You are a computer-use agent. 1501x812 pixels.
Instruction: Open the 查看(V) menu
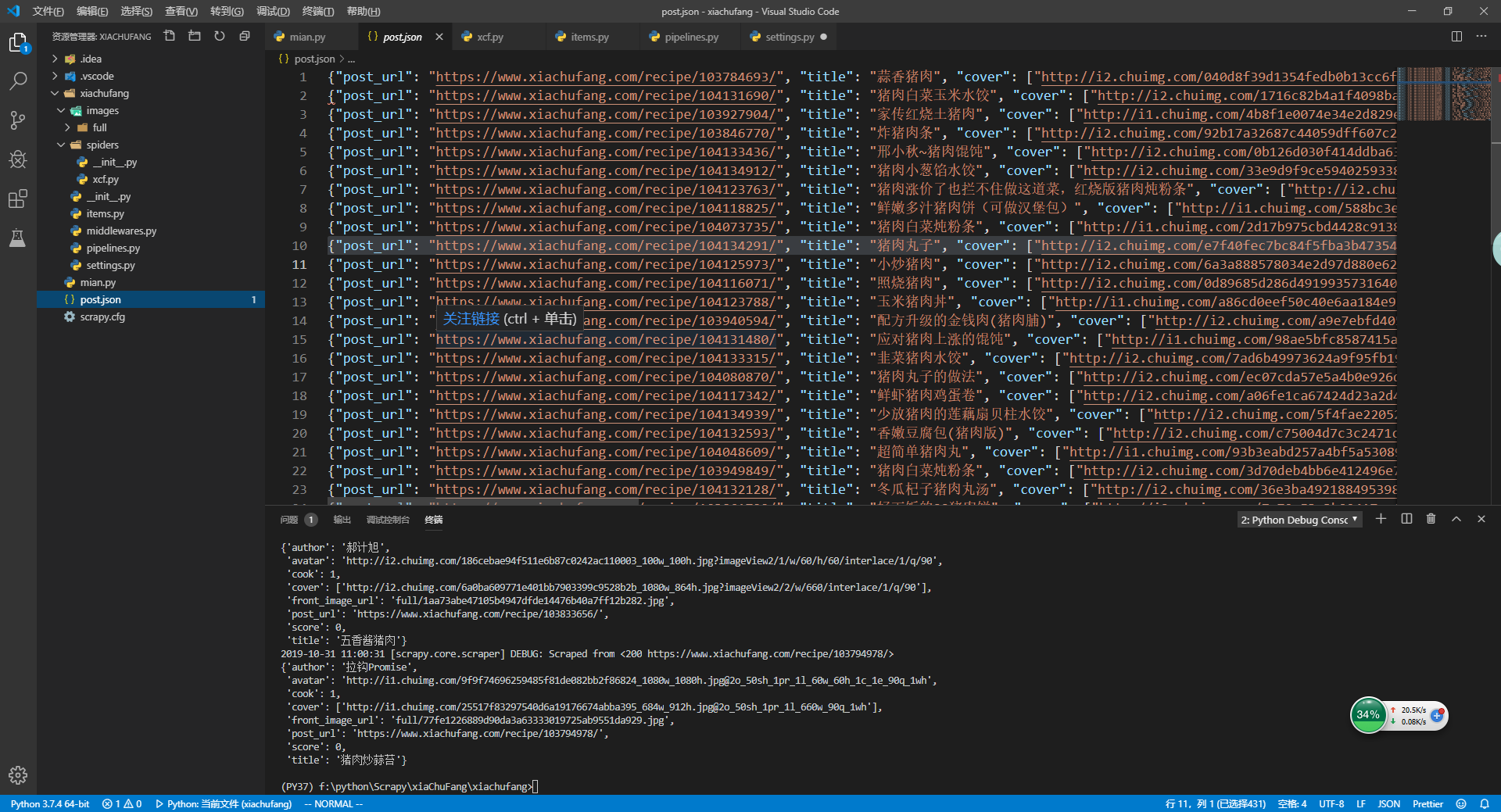181,11
